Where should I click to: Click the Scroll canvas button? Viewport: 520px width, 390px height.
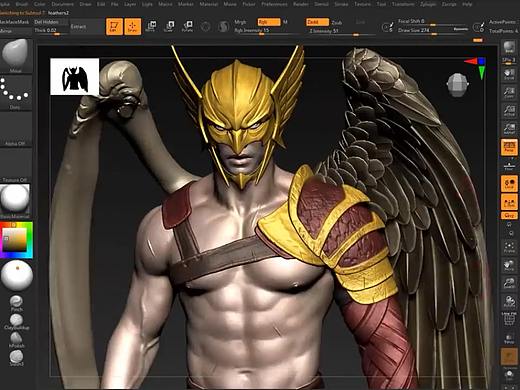click(509, 74)
